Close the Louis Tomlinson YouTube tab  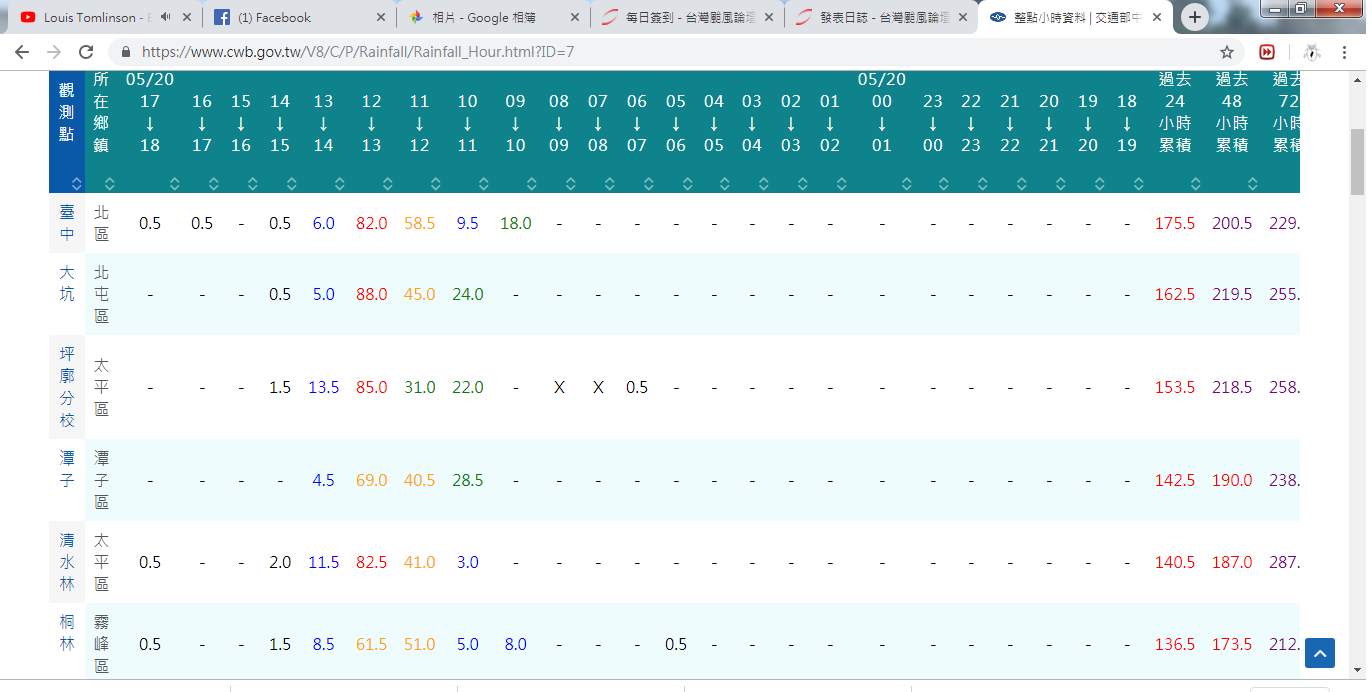[187, 17]
